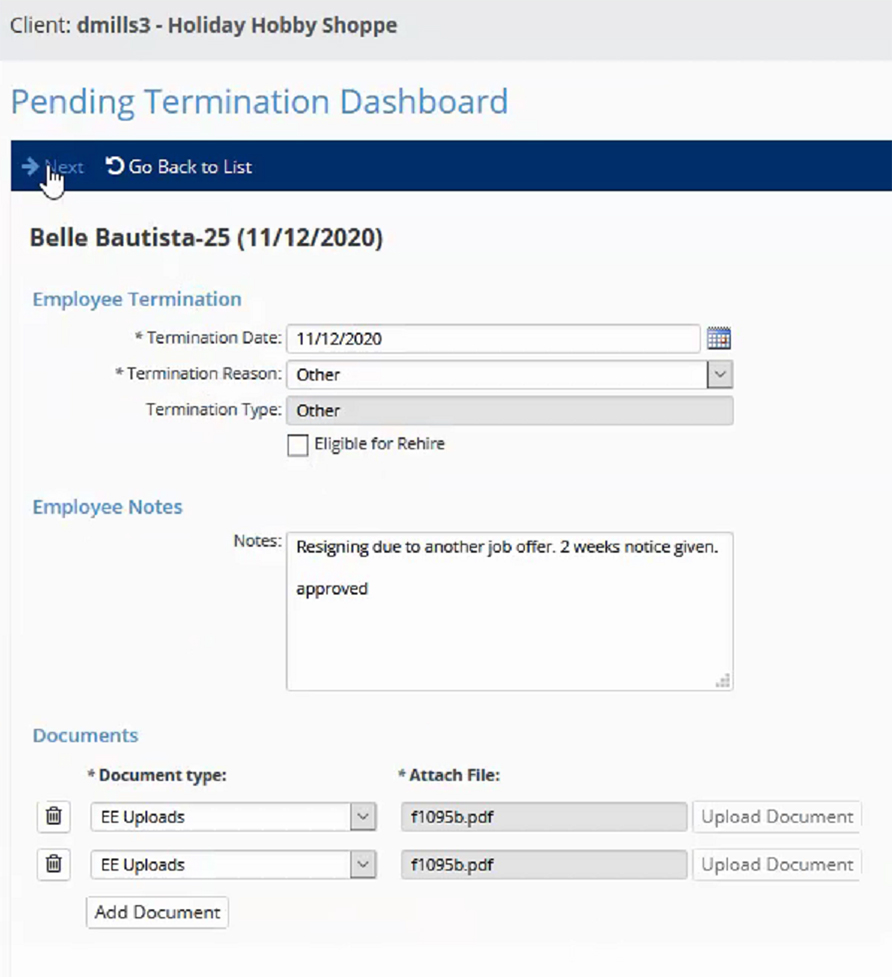
Task: Enable the Eligible for Rehire checkbox
Action: pyautogui.click(x=298, y=446)
